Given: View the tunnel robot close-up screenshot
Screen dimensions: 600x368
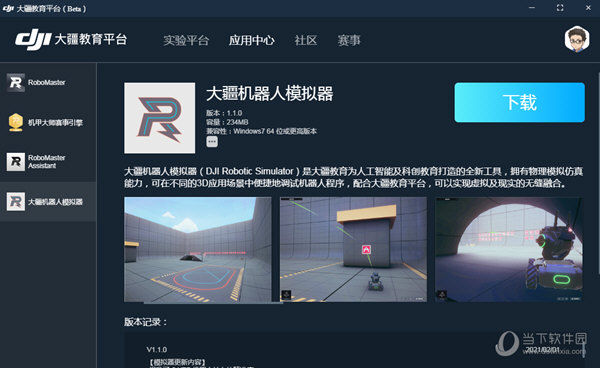Looking at the screenshot, I should click(x=509, y=249).
